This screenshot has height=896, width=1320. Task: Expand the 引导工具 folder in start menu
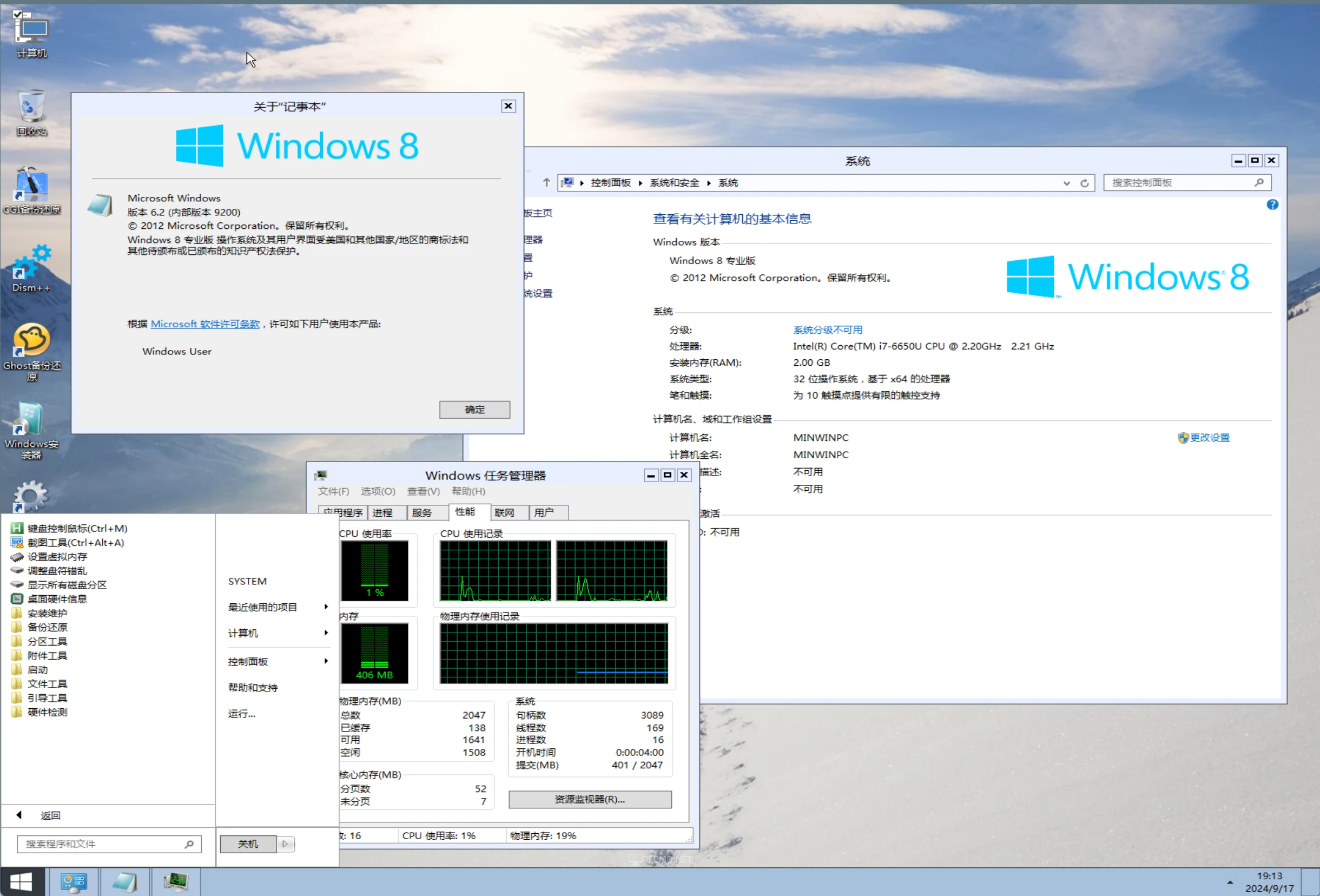[39, 699]
